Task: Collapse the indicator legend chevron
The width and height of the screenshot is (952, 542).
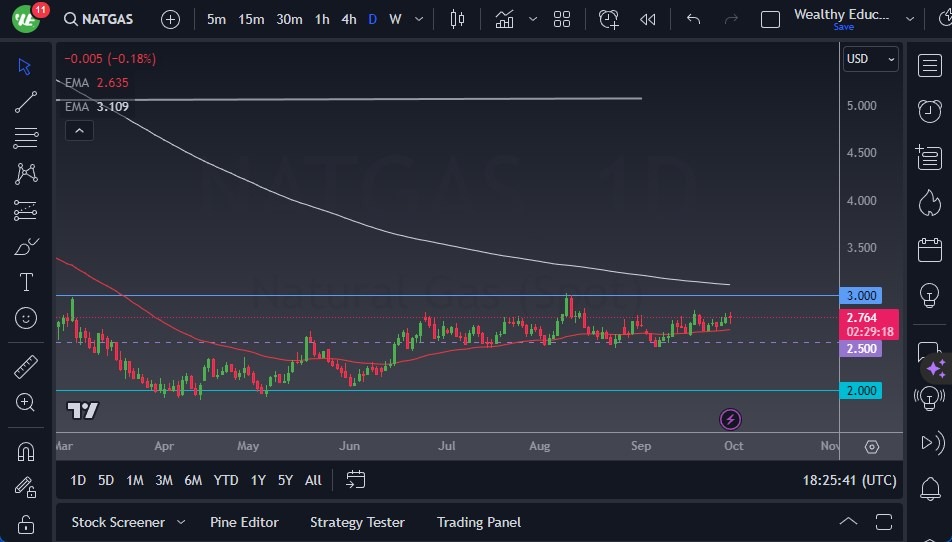Action: (x=78, y=130)
